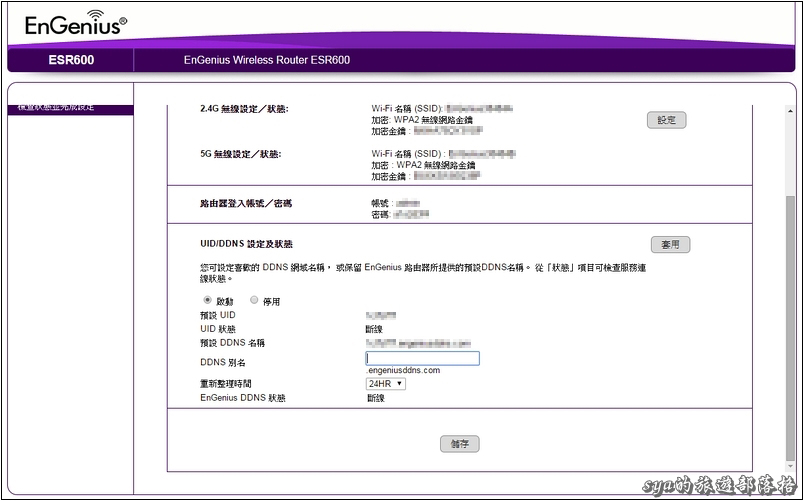Image resolution: width=804 pixels, height=501 pixels.
Task: Click the scrollbar down arrow
Action: 790,466
